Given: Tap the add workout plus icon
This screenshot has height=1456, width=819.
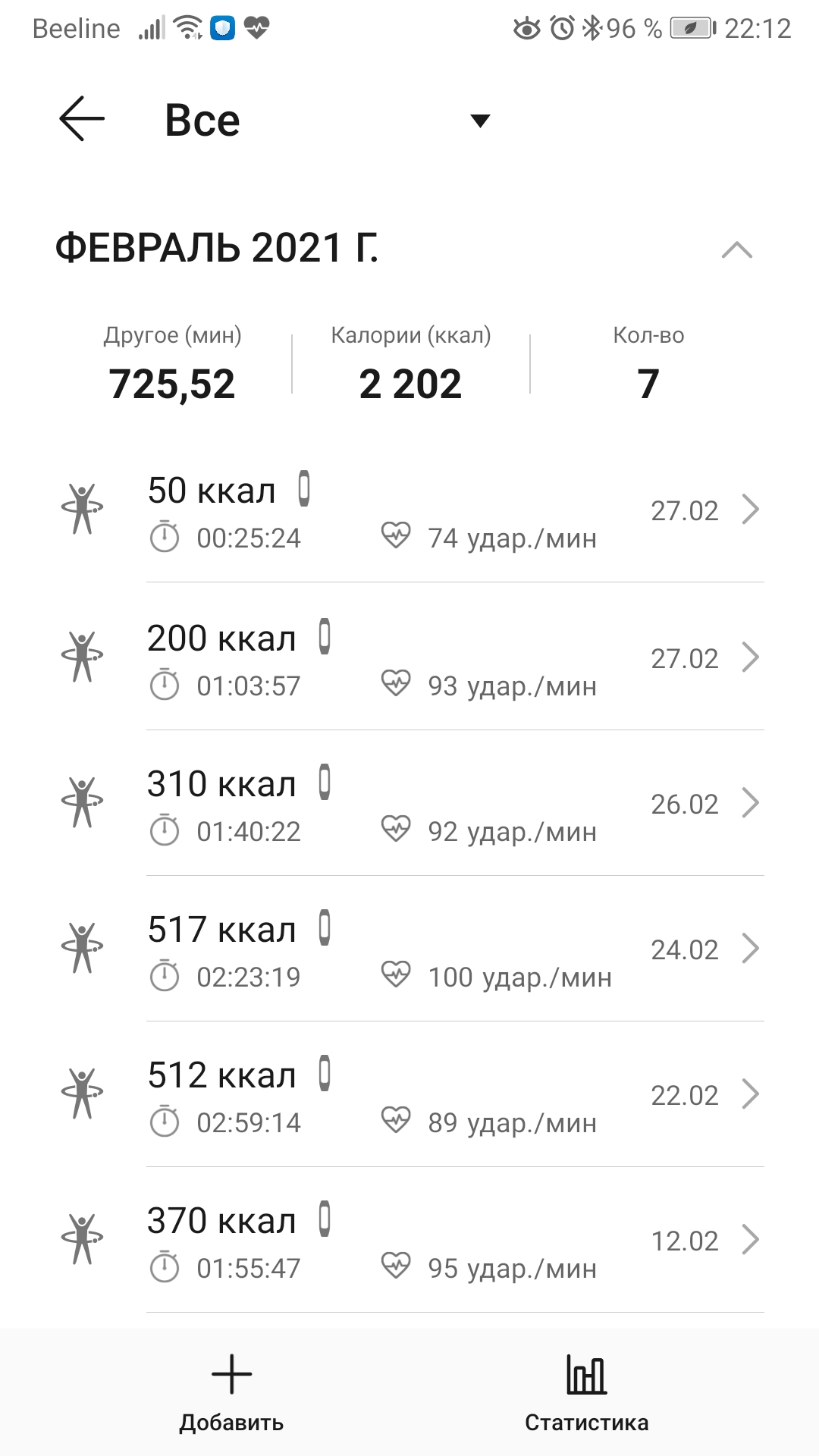Looking at the screenshot, I should point(231,1375).
